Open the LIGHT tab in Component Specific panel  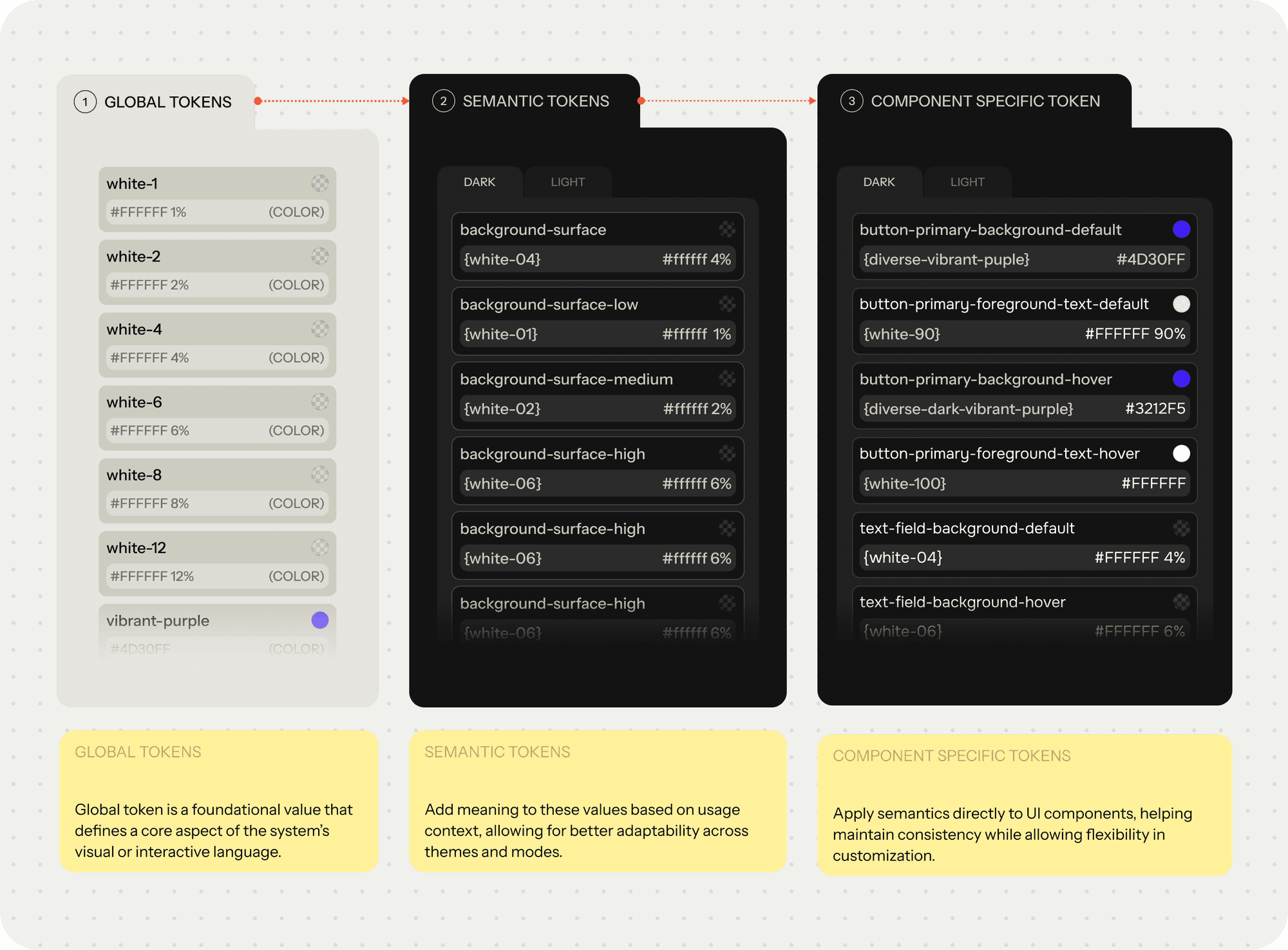tap(967, 182)
